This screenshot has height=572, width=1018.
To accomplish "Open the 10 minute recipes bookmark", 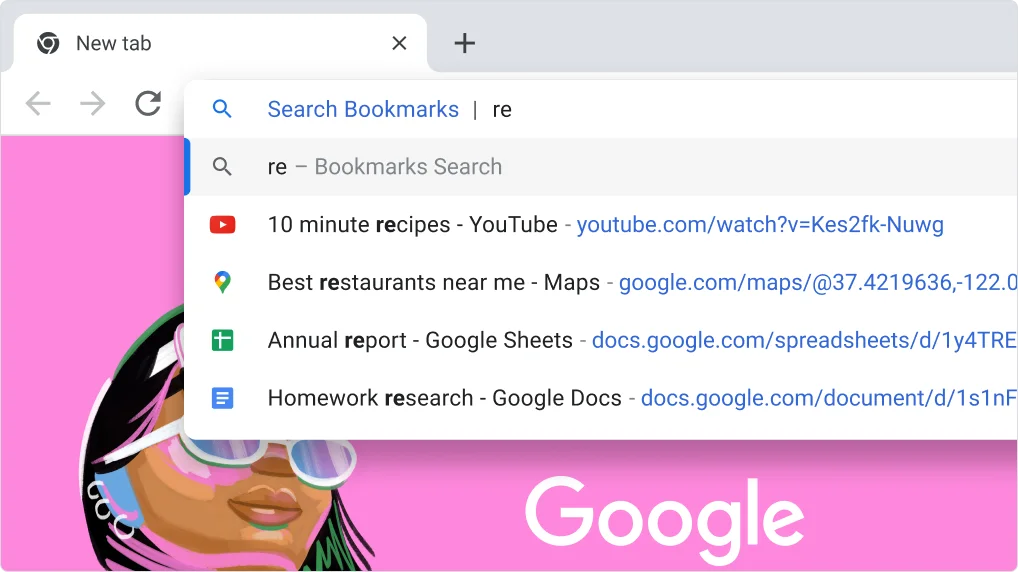I will (x=601, y=225).
